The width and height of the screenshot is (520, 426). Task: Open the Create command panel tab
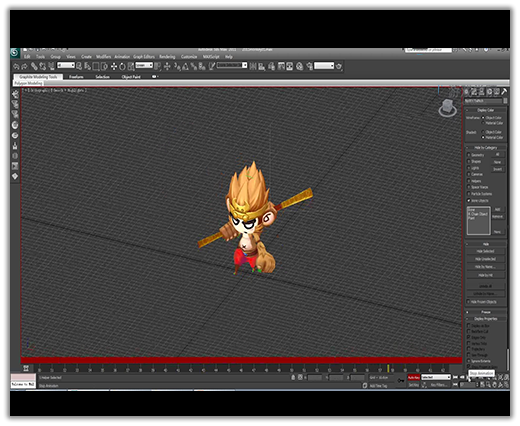[467, 92]
